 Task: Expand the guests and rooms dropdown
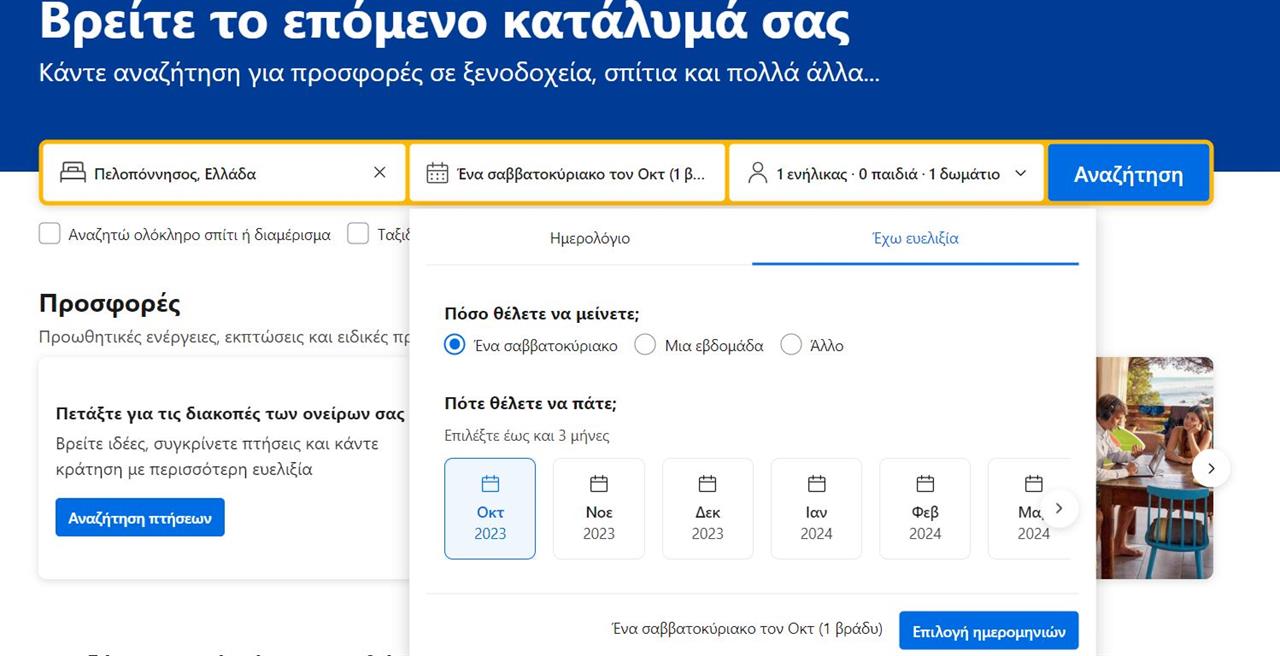[1020, 173]
